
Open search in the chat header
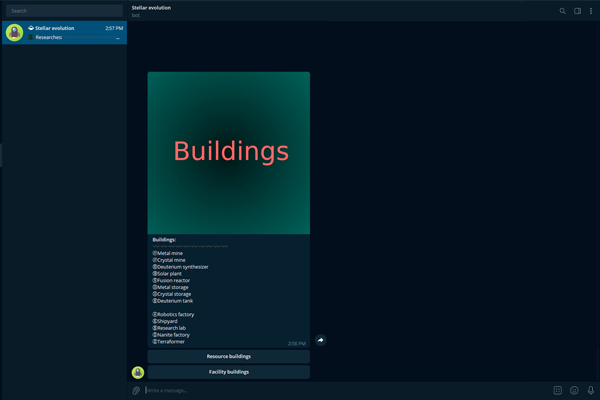point(562,11)
